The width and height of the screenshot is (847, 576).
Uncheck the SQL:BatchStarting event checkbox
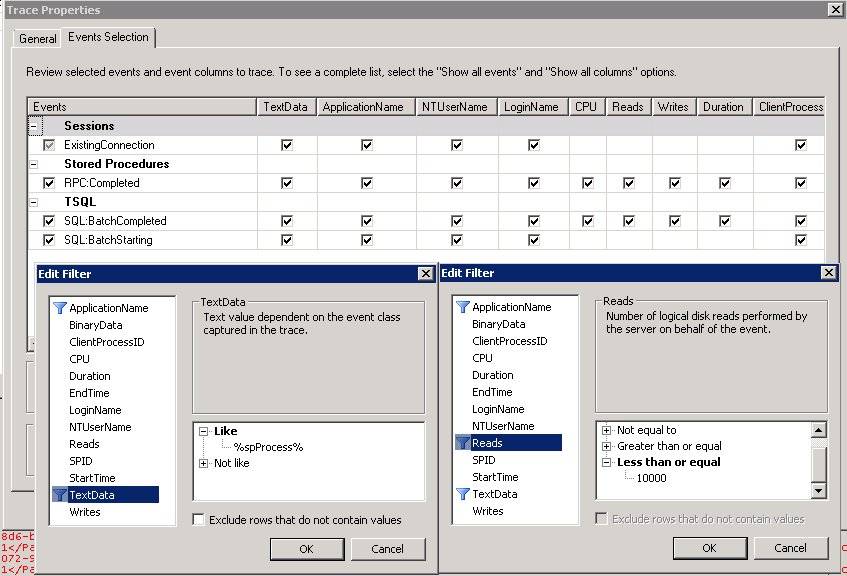click(x=49, y=240)
